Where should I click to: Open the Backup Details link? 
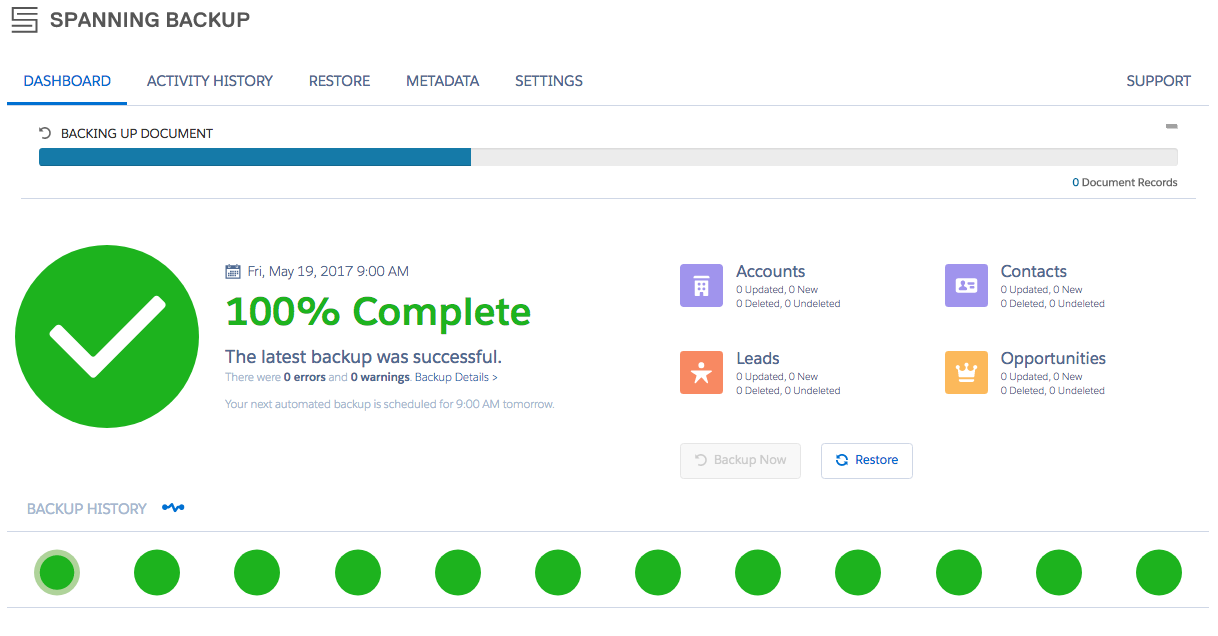456,377
